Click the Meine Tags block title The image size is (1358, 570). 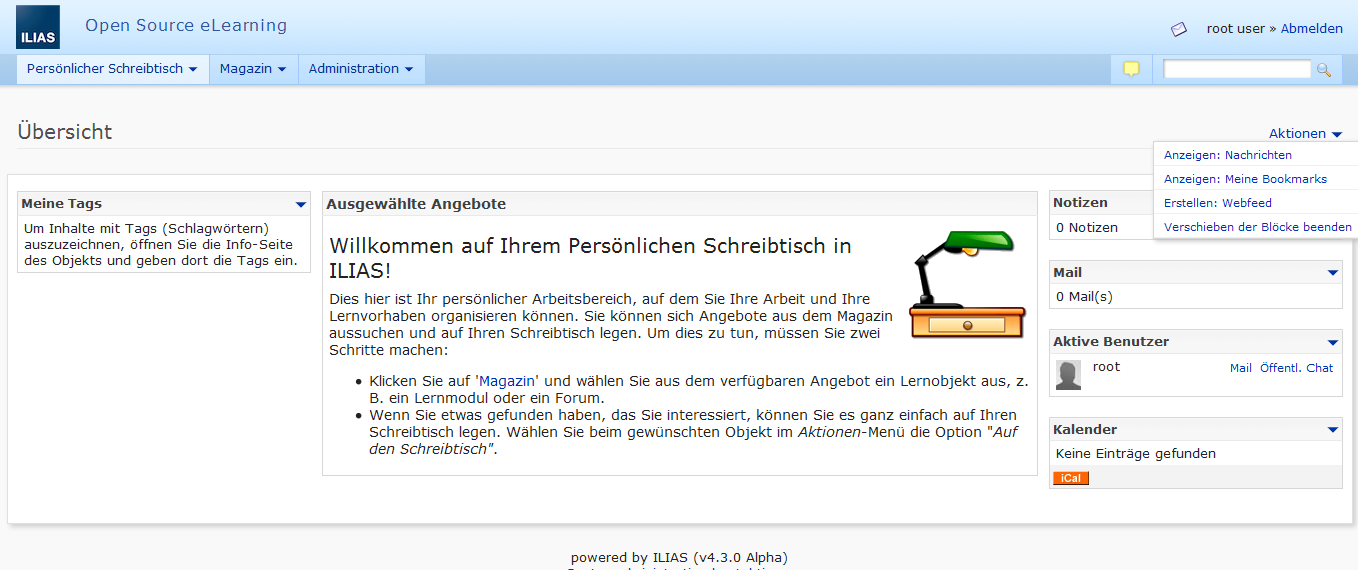coord(62,204)
